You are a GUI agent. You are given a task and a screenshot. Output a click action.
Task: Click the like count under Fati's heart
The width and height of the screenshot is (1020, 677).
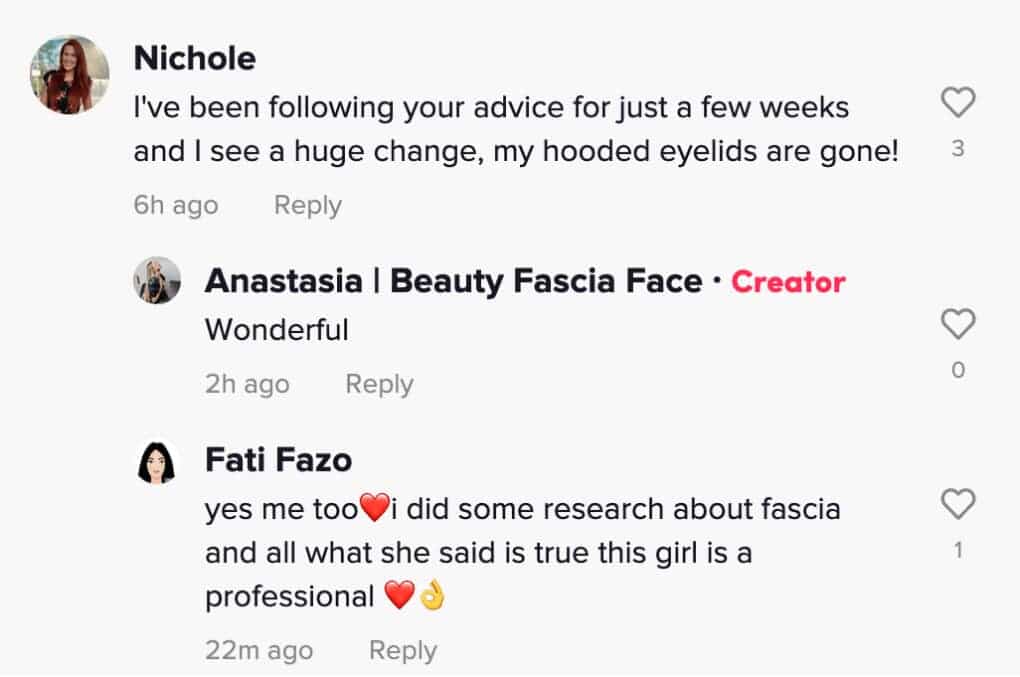(x=957, y=547)
